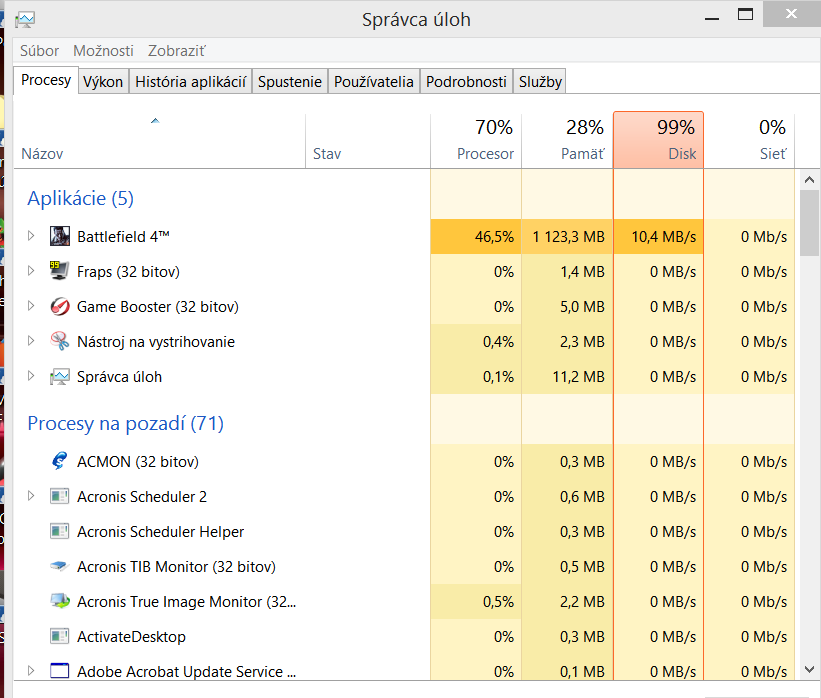Click the Acronis TIB Monitor icon
The width and height of the screenshot is (821, 698).
click(x=60, y=566)
